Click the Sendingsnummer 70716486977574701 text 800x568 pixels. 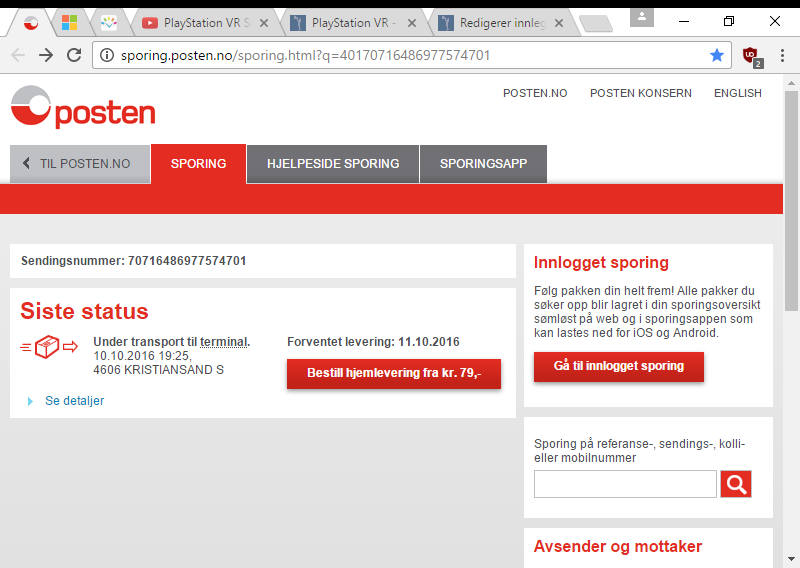134,261
